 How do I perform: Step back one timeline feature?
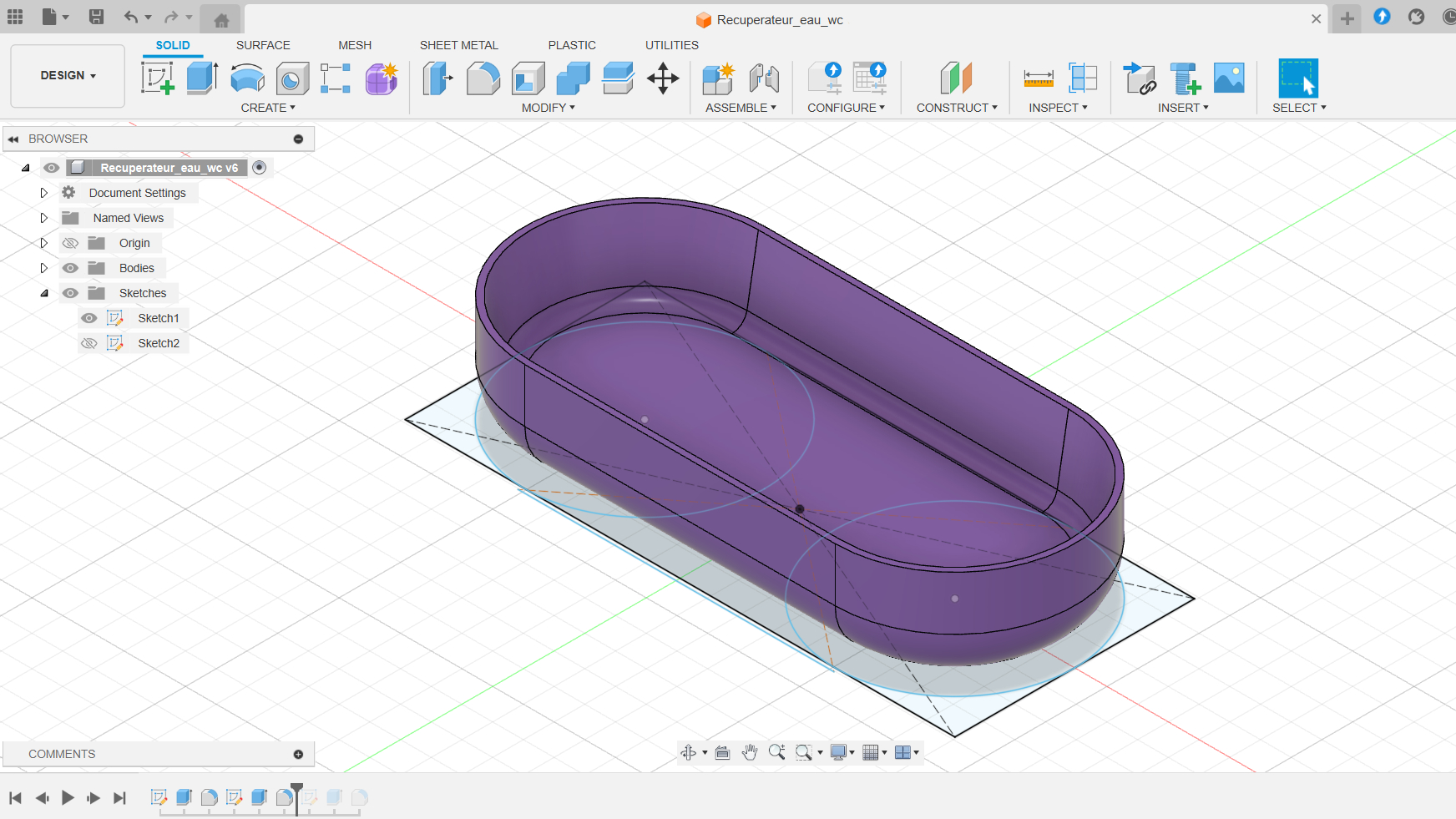click(42, 798)
